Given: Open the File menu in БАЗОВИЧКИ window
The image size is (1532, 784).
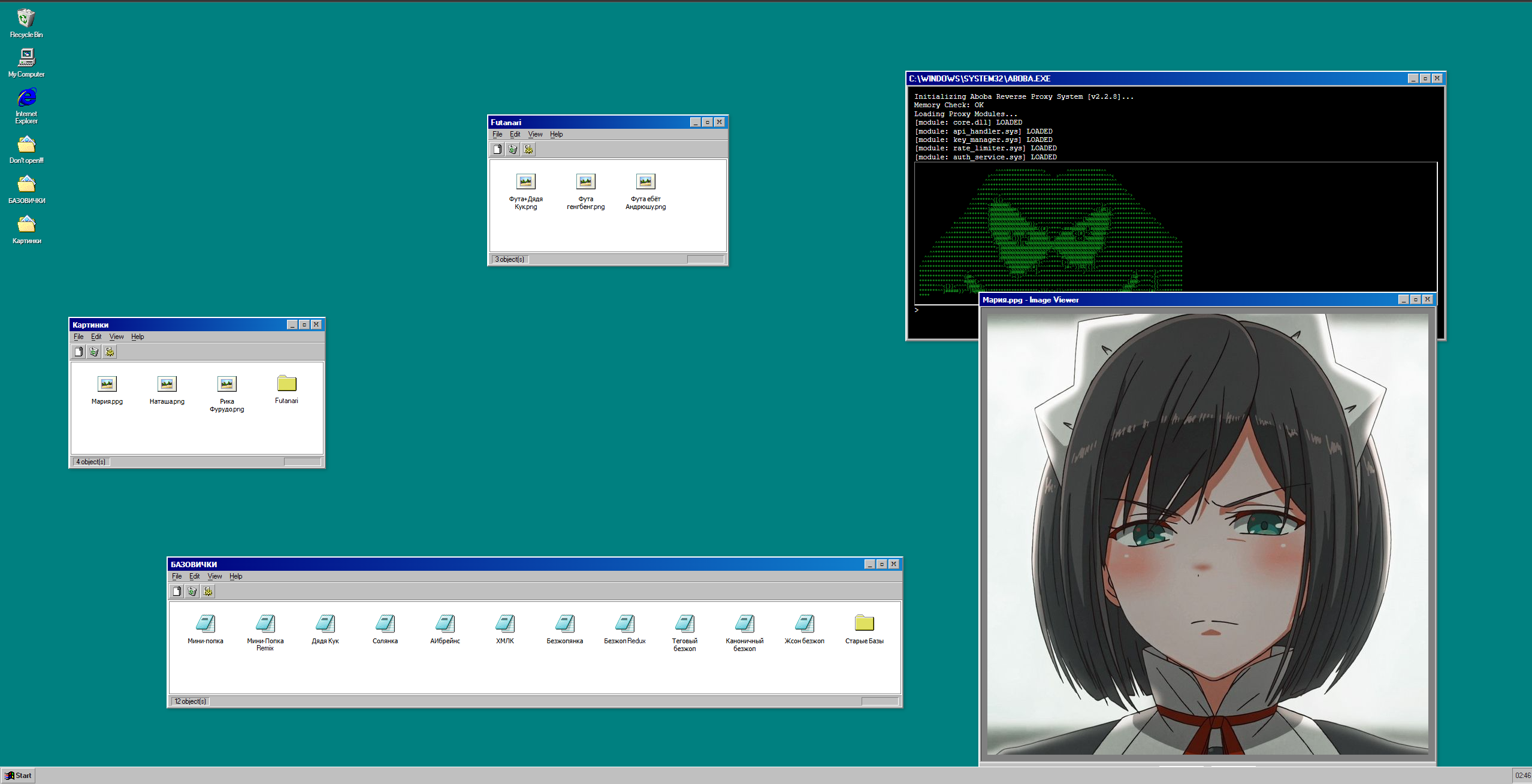Looking at the screenshot, I should tap(177, 576).
